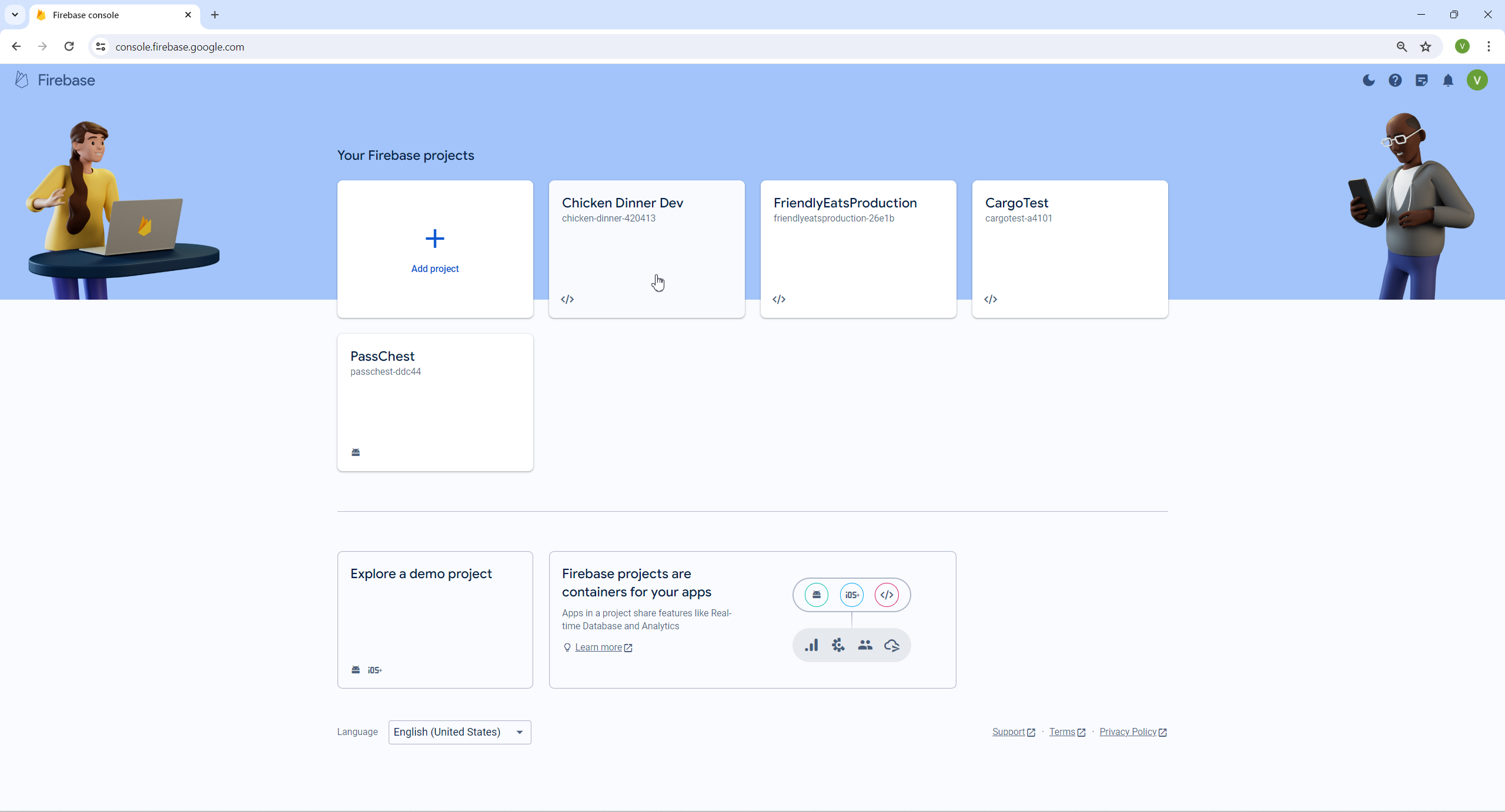The width and height of the screenshot is (1505, 812).
Task: Select the web app icon on Chicken Dinner Dev
Action: click(x=567, y=299)
